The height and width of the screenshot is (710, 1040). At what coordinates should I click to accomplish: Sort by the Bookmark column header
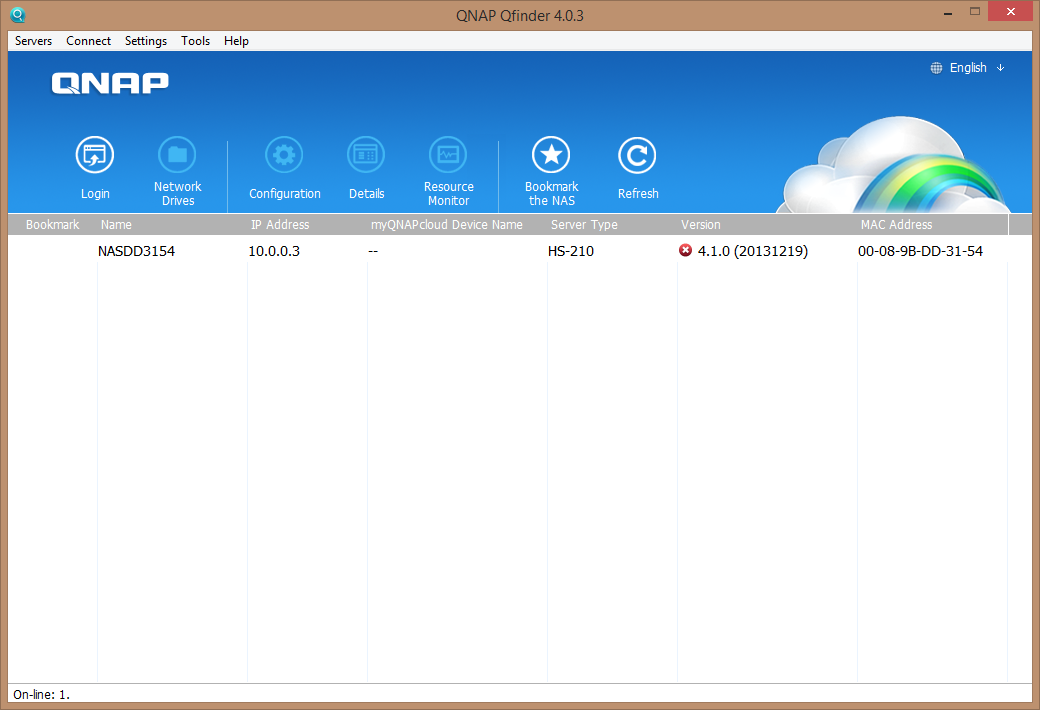click(x=52, y=224)
